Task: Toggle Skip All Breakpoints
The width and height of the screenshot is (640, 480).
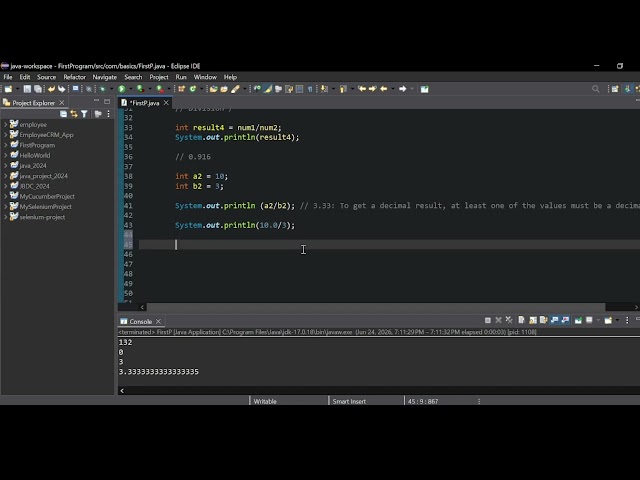Action: [x=89, y=89]
